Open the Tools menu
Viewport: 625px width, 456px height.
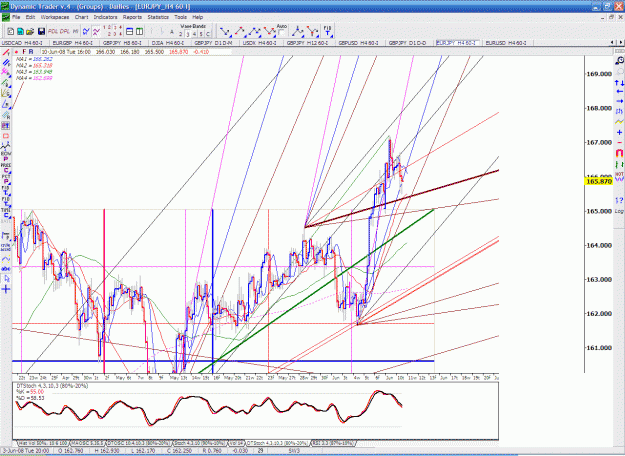[181, 17]
